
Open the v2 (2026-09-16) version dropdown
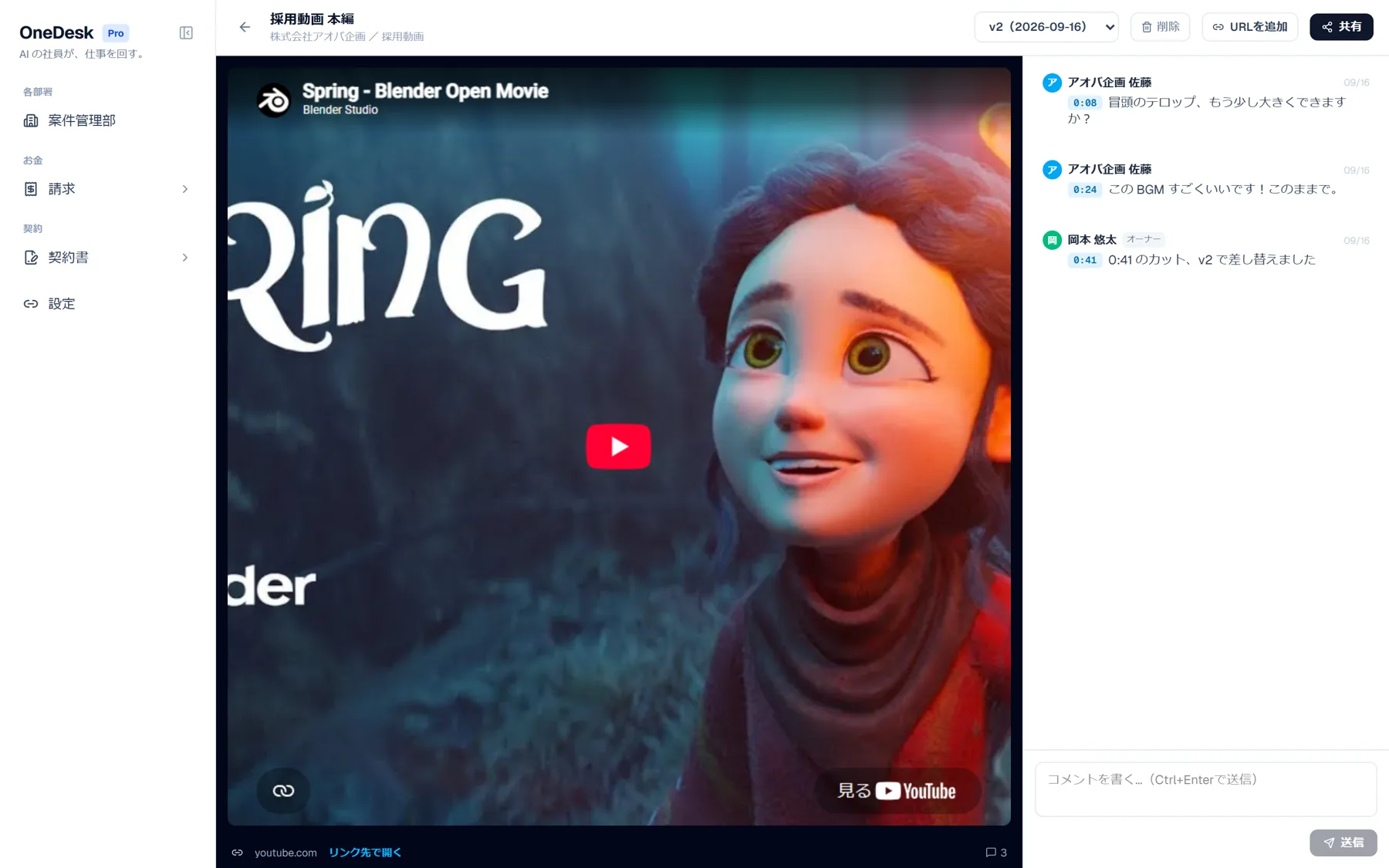point(1046,27)
